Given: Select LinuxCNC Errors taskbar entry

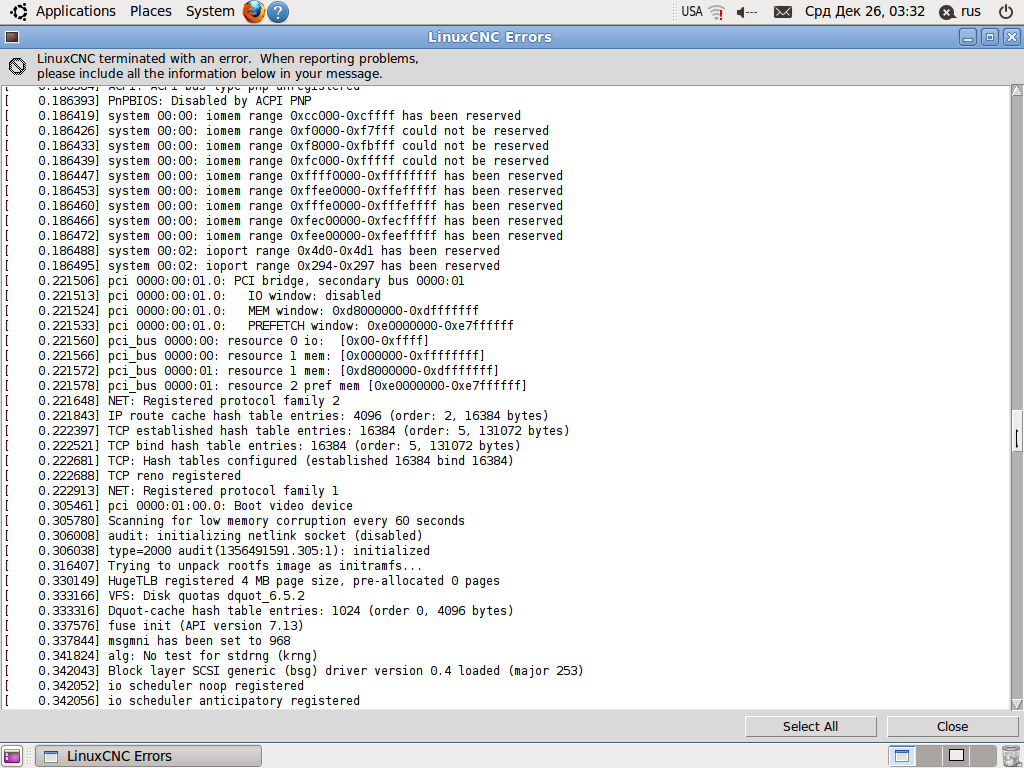Looking at the screenshot, I should pyautogui.click(x=148, y=756).
